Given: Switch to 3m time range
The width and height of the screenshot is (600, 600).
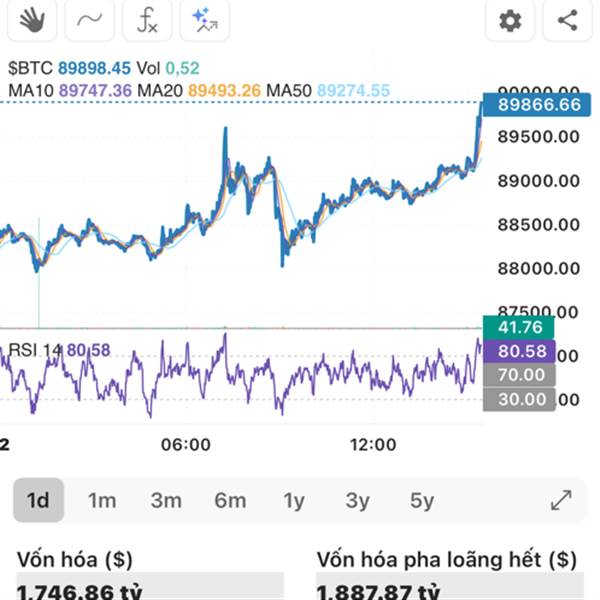Looking at the screenshot, I should [166, 500].
